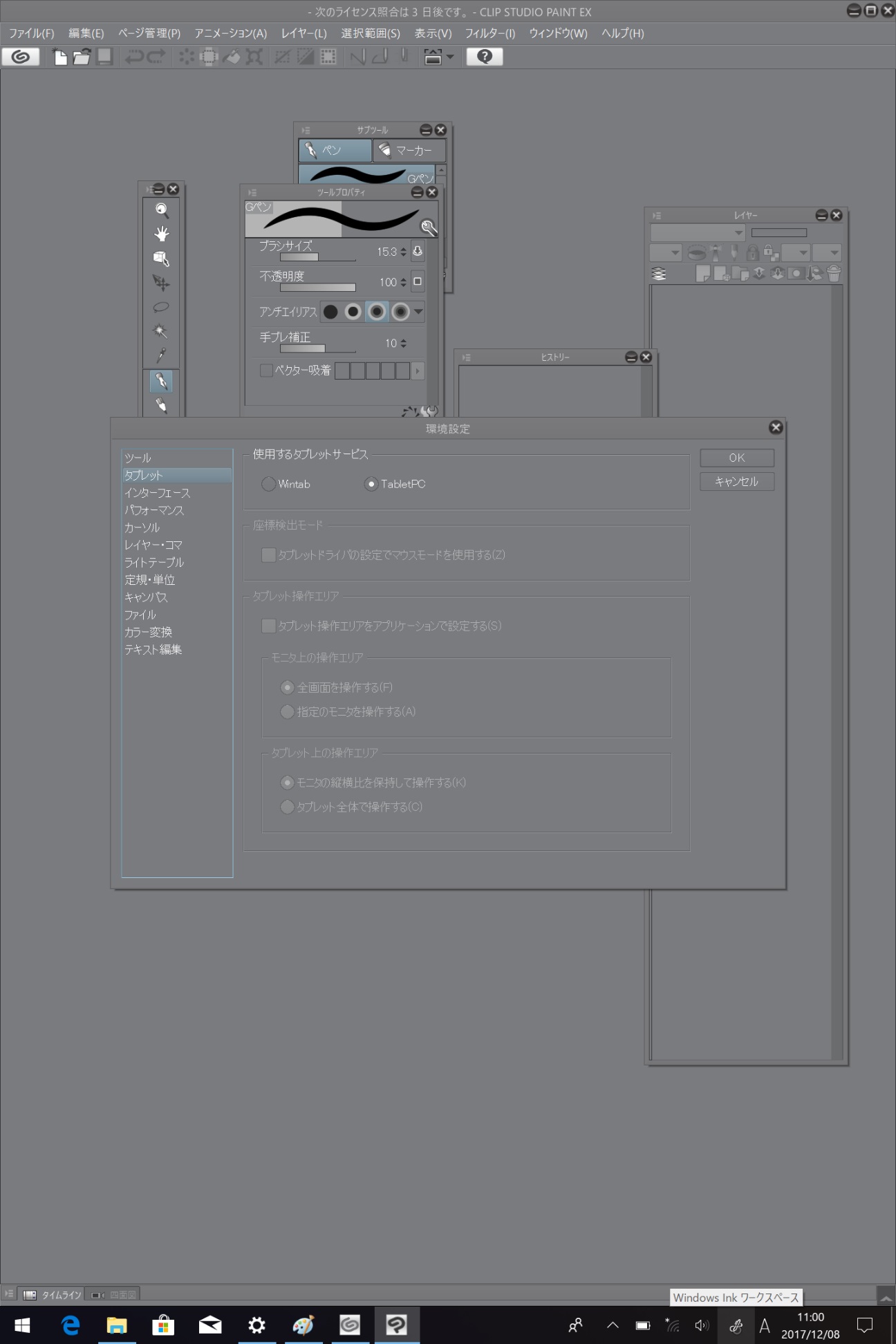896x1344 pixels.
Task: Select the Pen tool in tool palette
Action: 161,382
